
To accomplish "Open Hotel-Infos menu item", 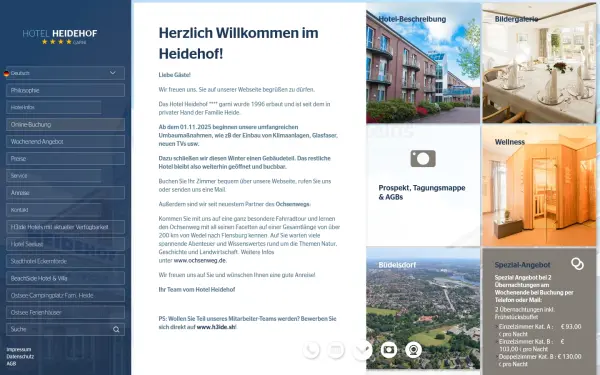I will click(x=54, y=108).
